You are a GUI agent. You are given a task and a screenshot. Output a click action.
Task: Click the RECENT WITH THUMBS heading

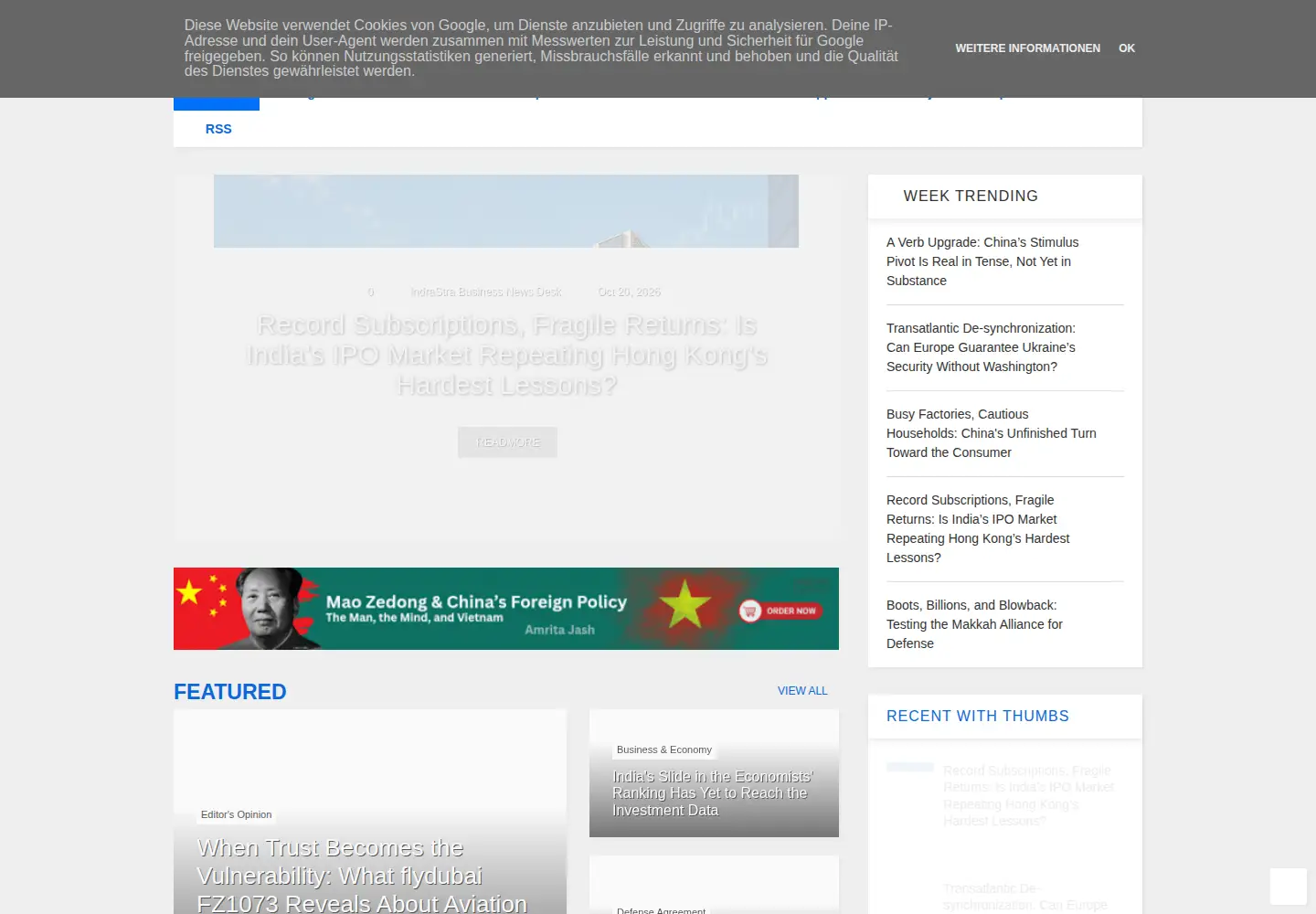pos(978,717)
